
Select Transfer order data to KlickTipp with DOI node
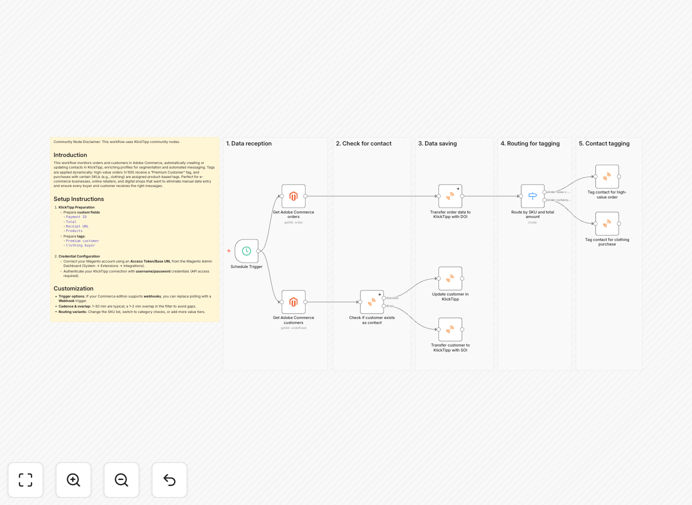click(x=450, y=196)
